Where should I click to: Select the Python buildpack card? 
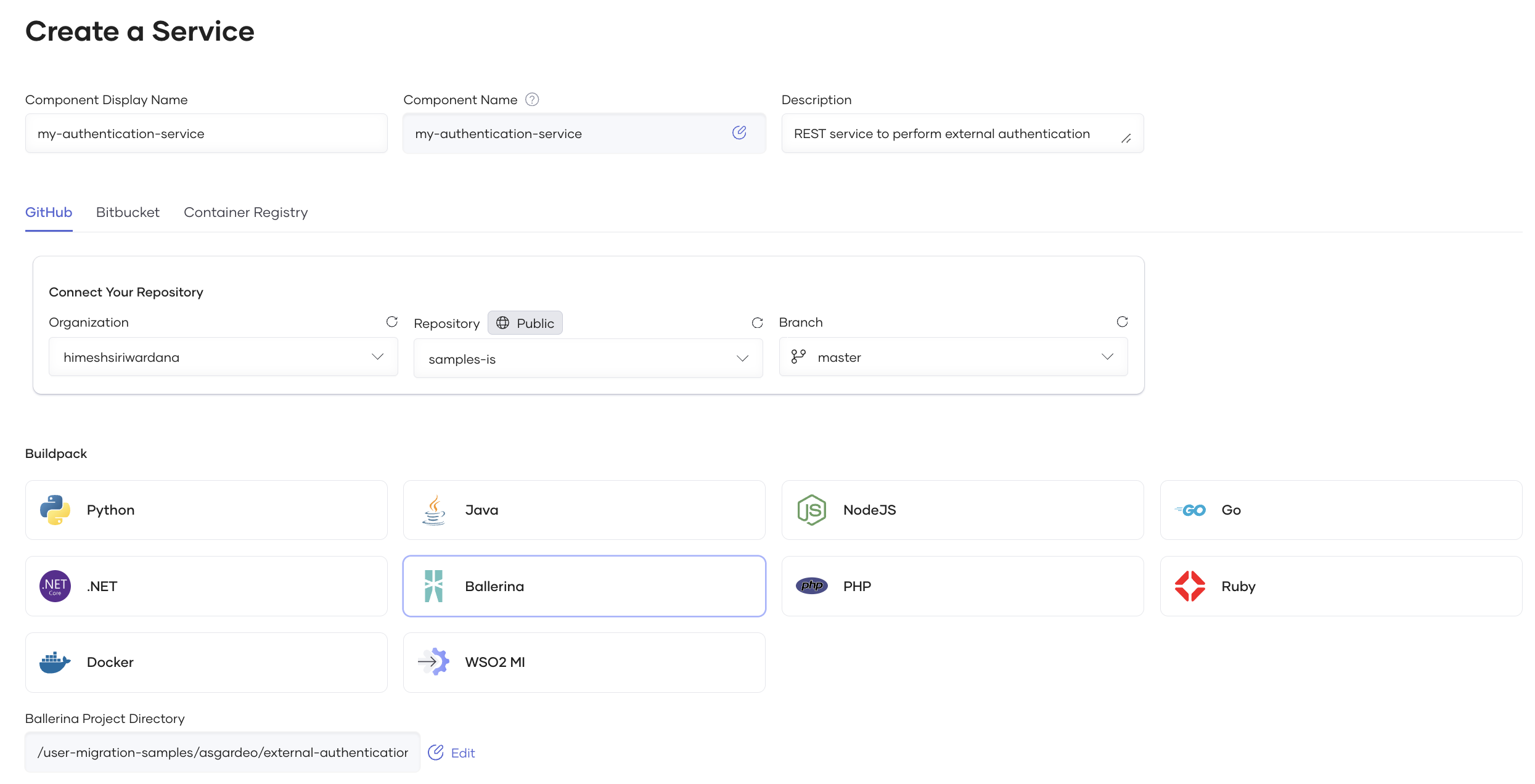[x=207, y=510]
